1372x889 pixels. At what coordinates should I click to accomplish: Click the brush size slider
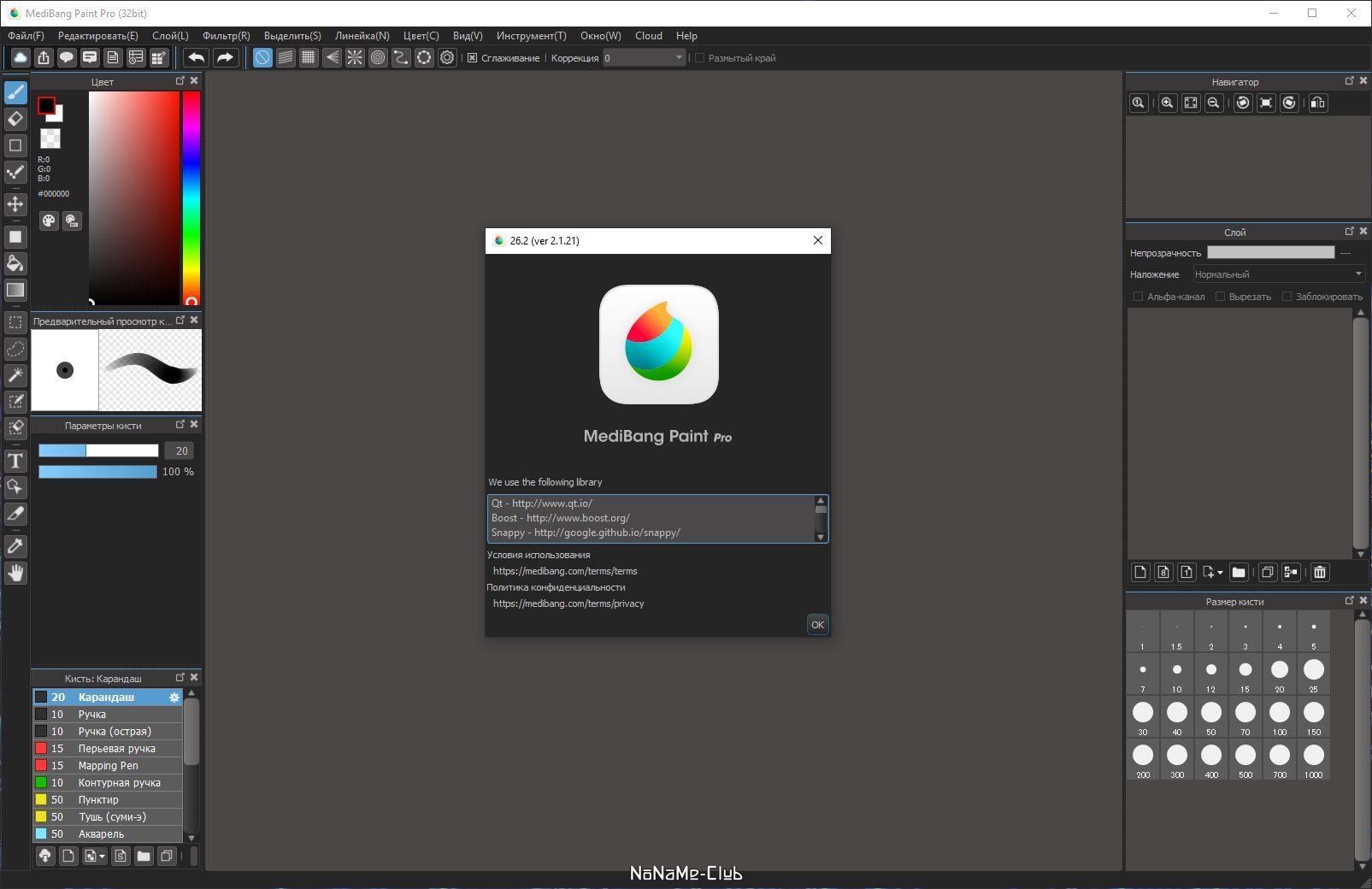98,450
